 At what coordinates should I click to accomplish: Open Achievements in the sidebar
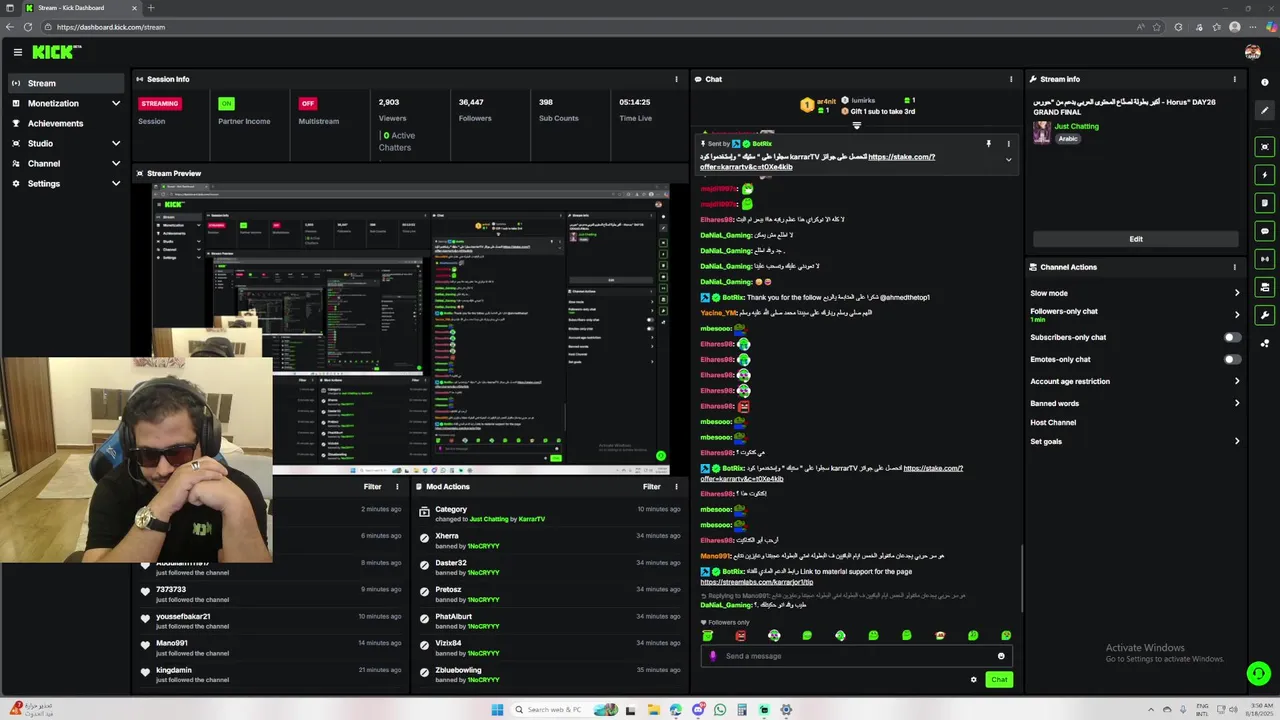pos(66,123)
